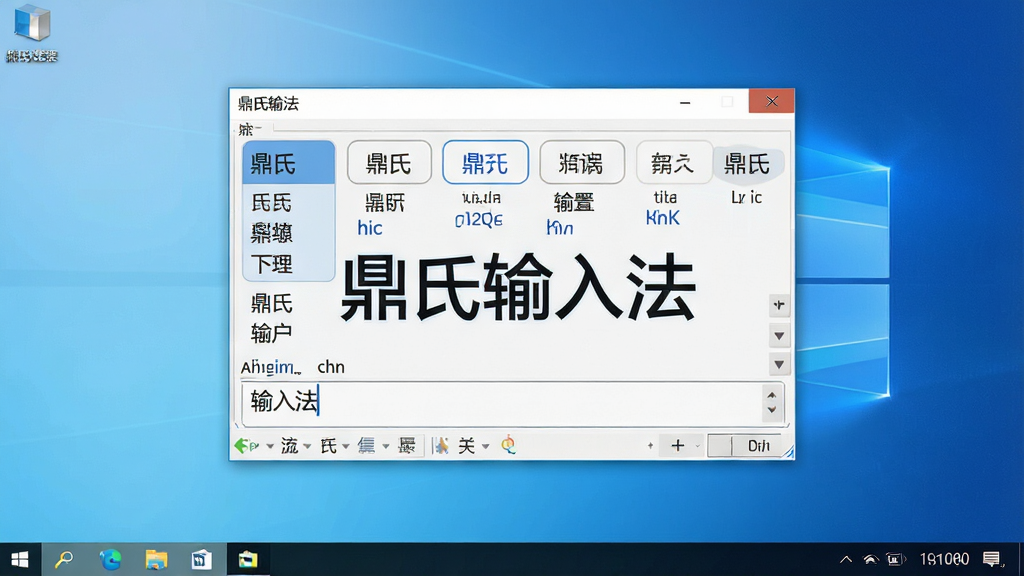The height and width of the screenshot is (576, 1024).
Task: Click the down arrow of input field spinner
Action: [x=772, y=410]
